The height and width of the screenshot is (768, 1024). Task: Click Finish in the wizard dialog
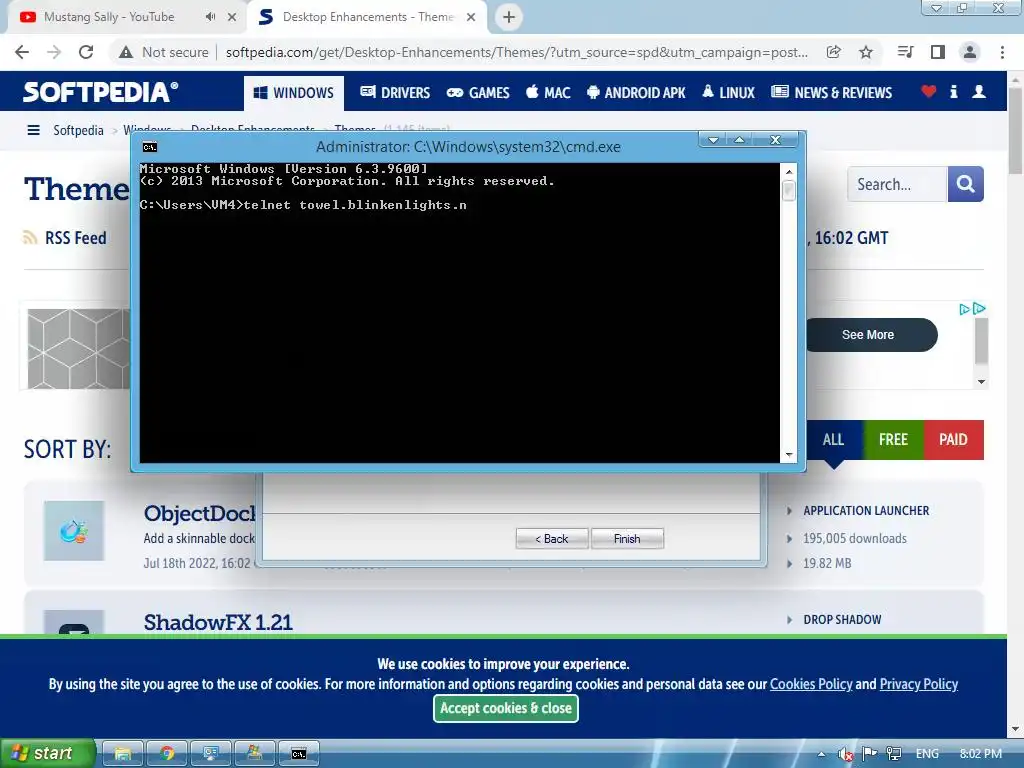click(627, 539)
